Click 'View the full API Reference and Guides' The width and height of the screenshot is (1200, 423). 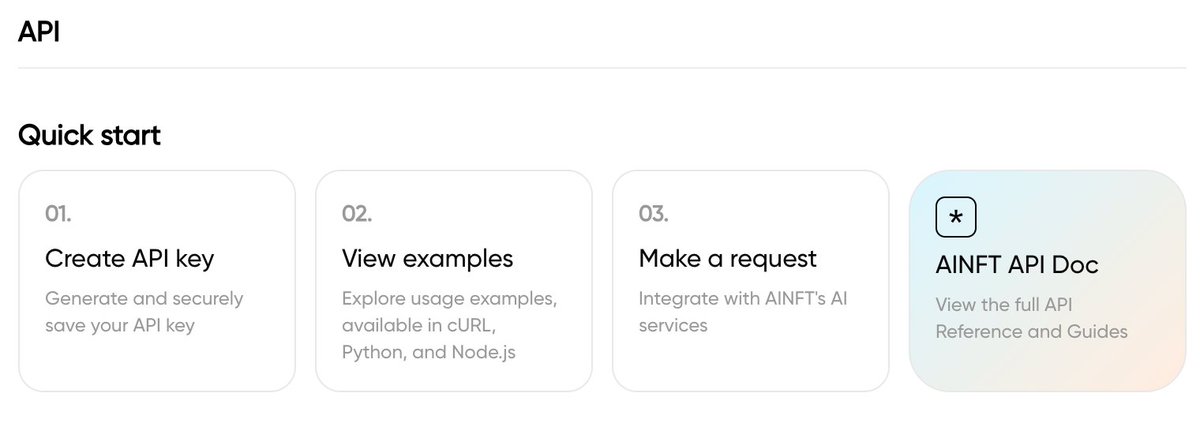pos(1031,317)
